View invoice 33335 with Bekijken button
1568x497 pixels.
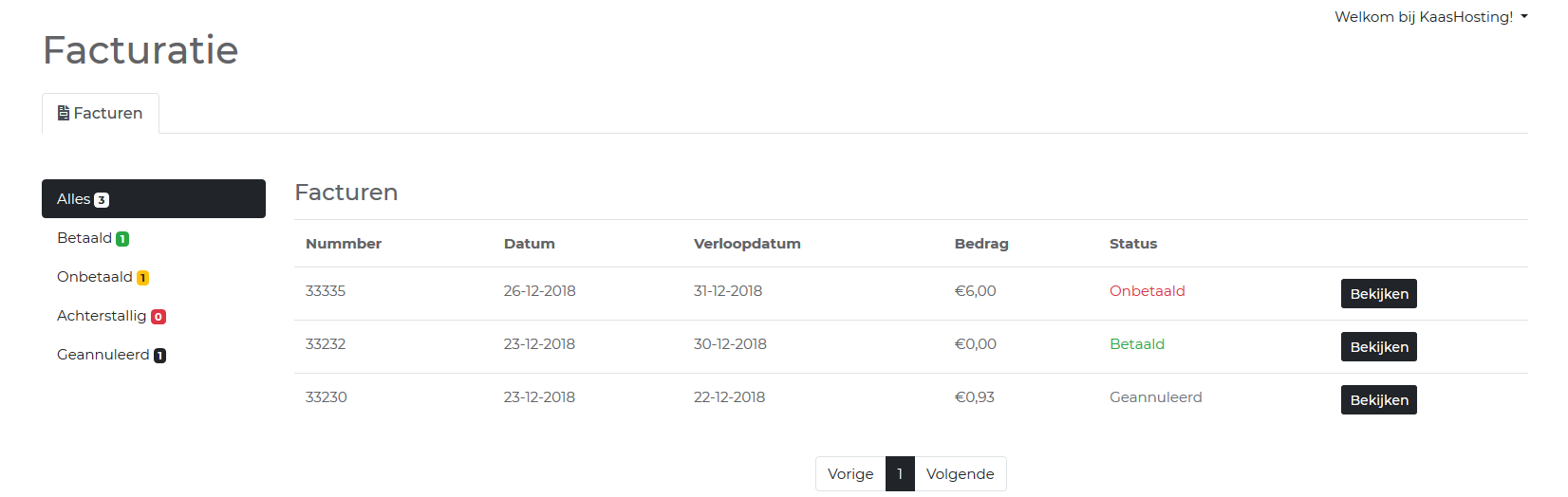tap(1378, 294)
